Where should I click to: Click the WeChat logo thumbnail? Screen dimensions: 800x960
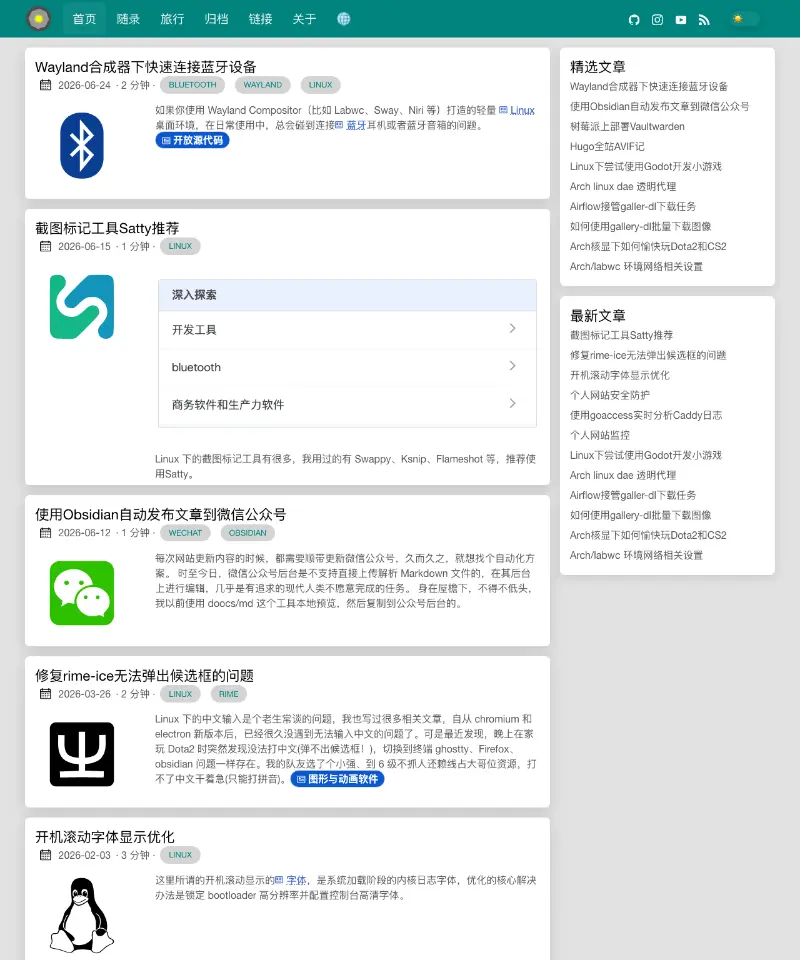coord(82,593)
